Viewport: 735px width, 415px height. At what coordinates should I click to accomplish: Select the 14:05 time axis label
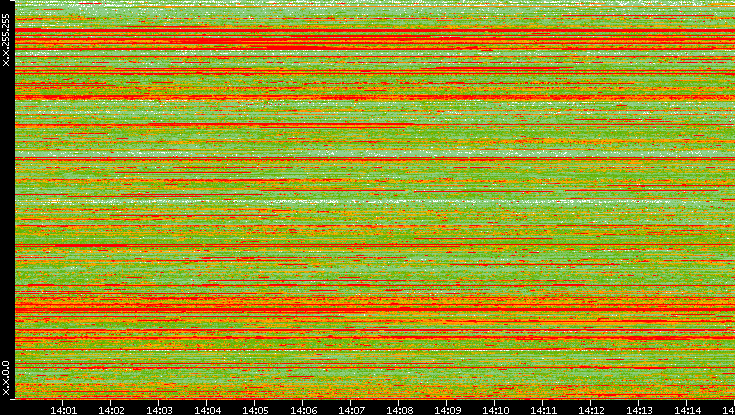tap(255, 410)
